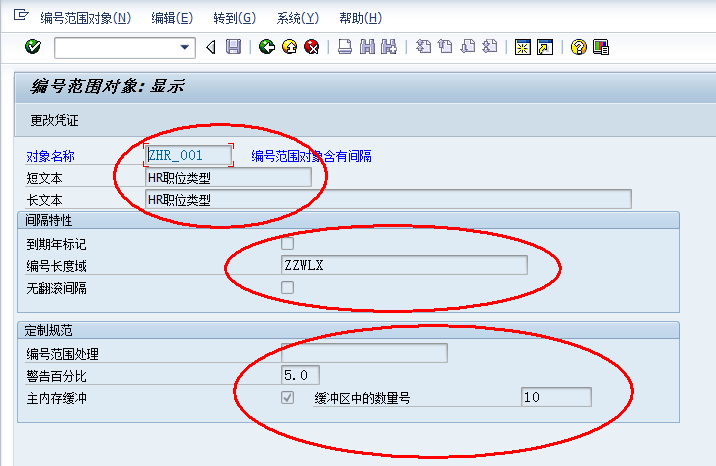Screen dimensions: 716x466
Task: Click the 警告百分比 label
Action: (56, 376)
